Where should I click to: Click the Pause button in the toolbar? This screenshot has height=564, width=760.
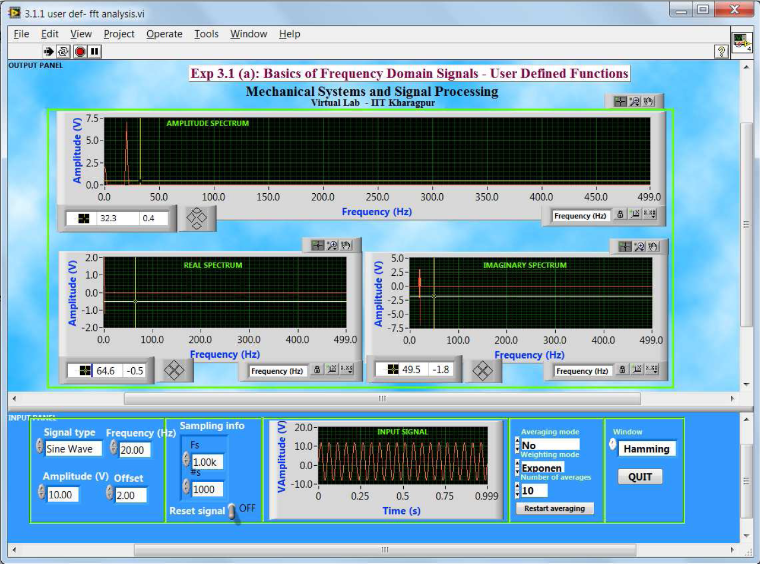(95, 51)
